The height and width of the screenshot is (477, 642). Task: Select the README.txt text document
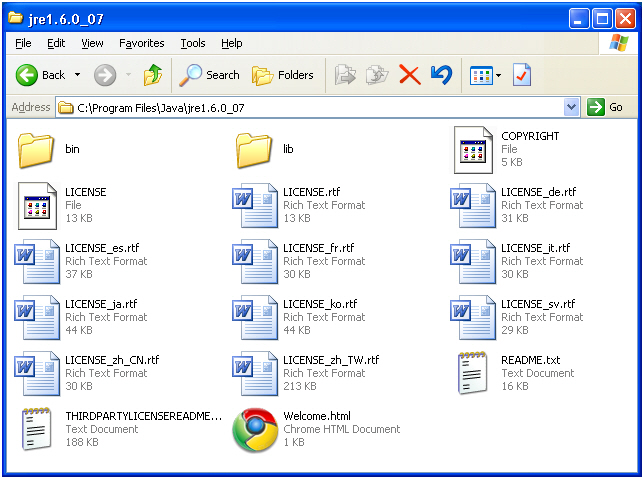(472, 373)
